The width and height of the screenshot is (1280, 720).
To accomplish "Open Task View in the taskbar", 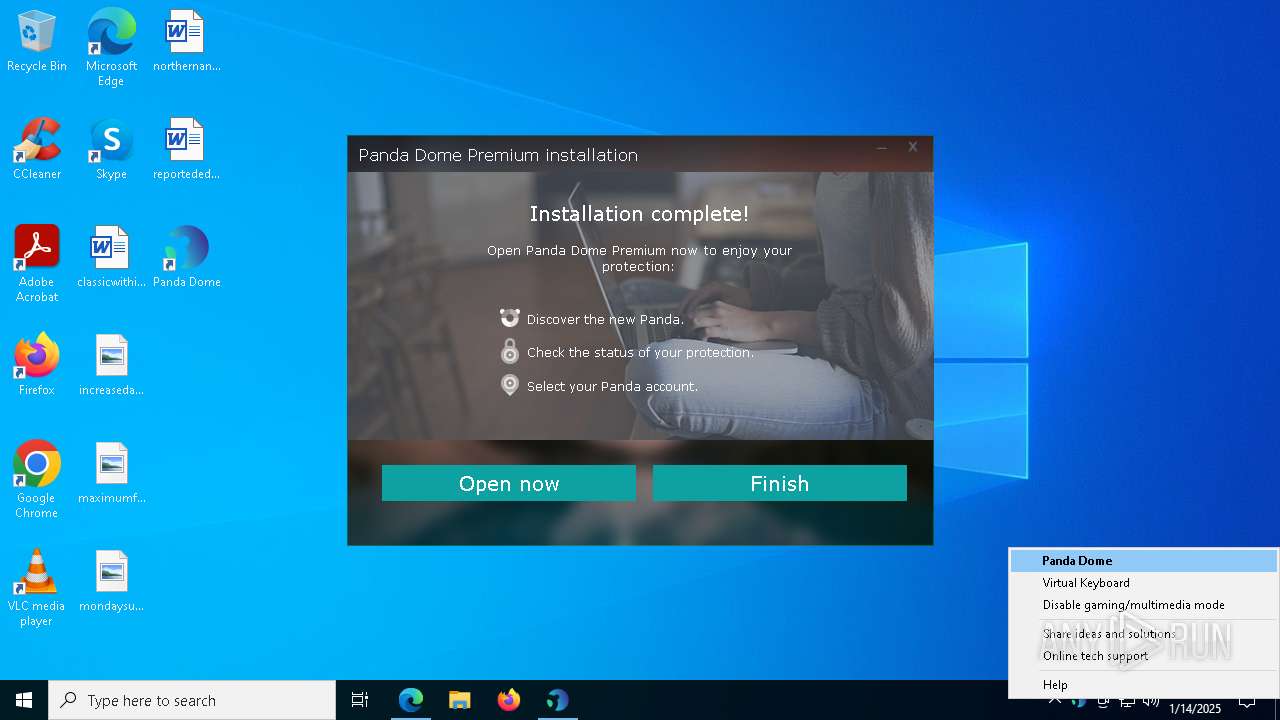I will pyautogui.click(x=360, y=700).
